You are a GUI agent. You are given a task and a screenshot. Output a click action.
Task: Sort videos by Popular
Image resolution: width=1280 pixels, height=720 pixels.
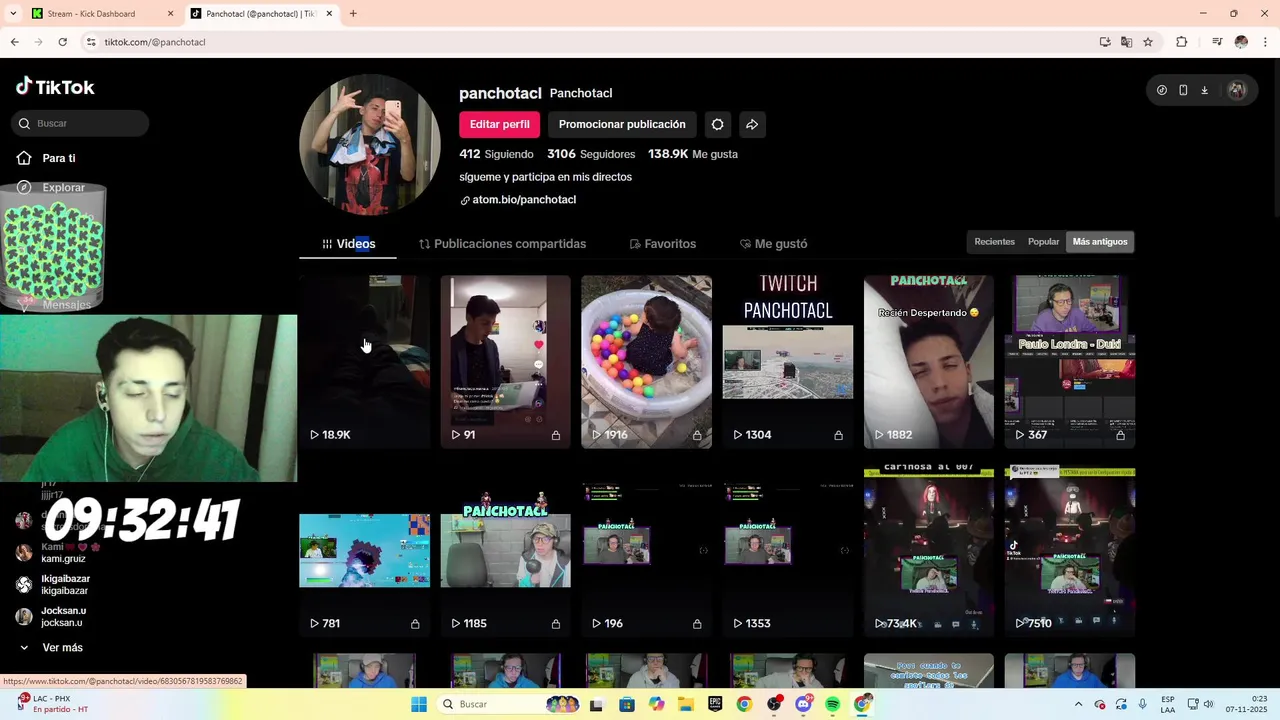(1043, 242)
